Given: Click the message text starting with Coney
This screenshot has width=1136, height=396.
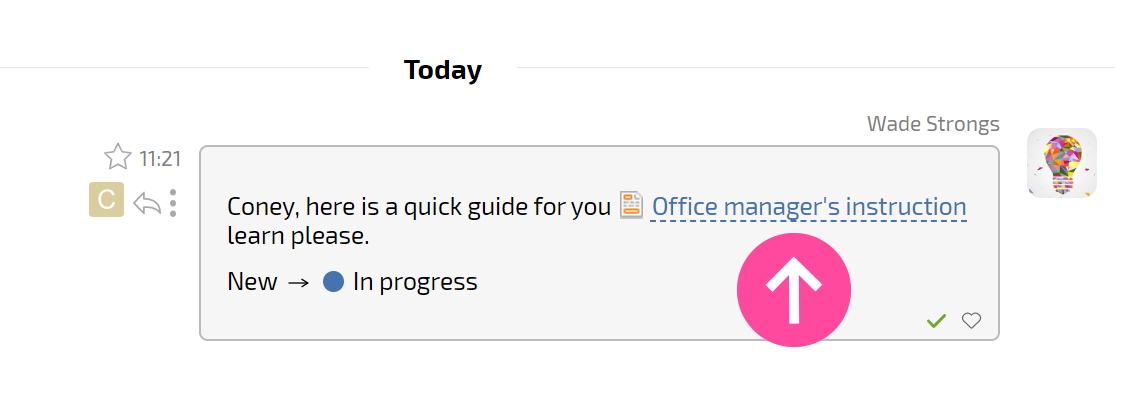Looking at the screenshot, I should pos(596,221).
